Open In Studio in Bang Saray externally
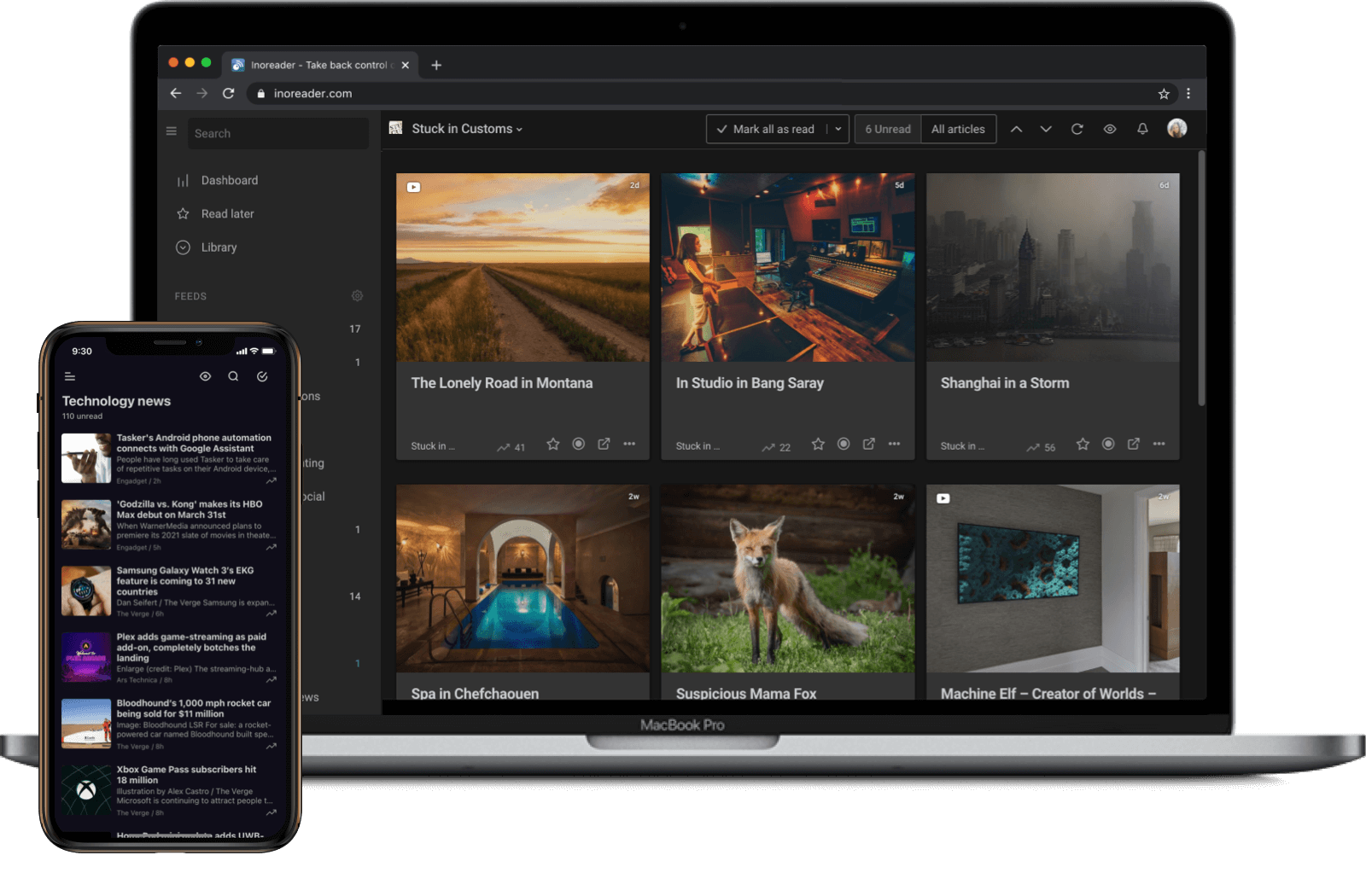The height and width of the screenshot is (896, 1366). point(869,444)
